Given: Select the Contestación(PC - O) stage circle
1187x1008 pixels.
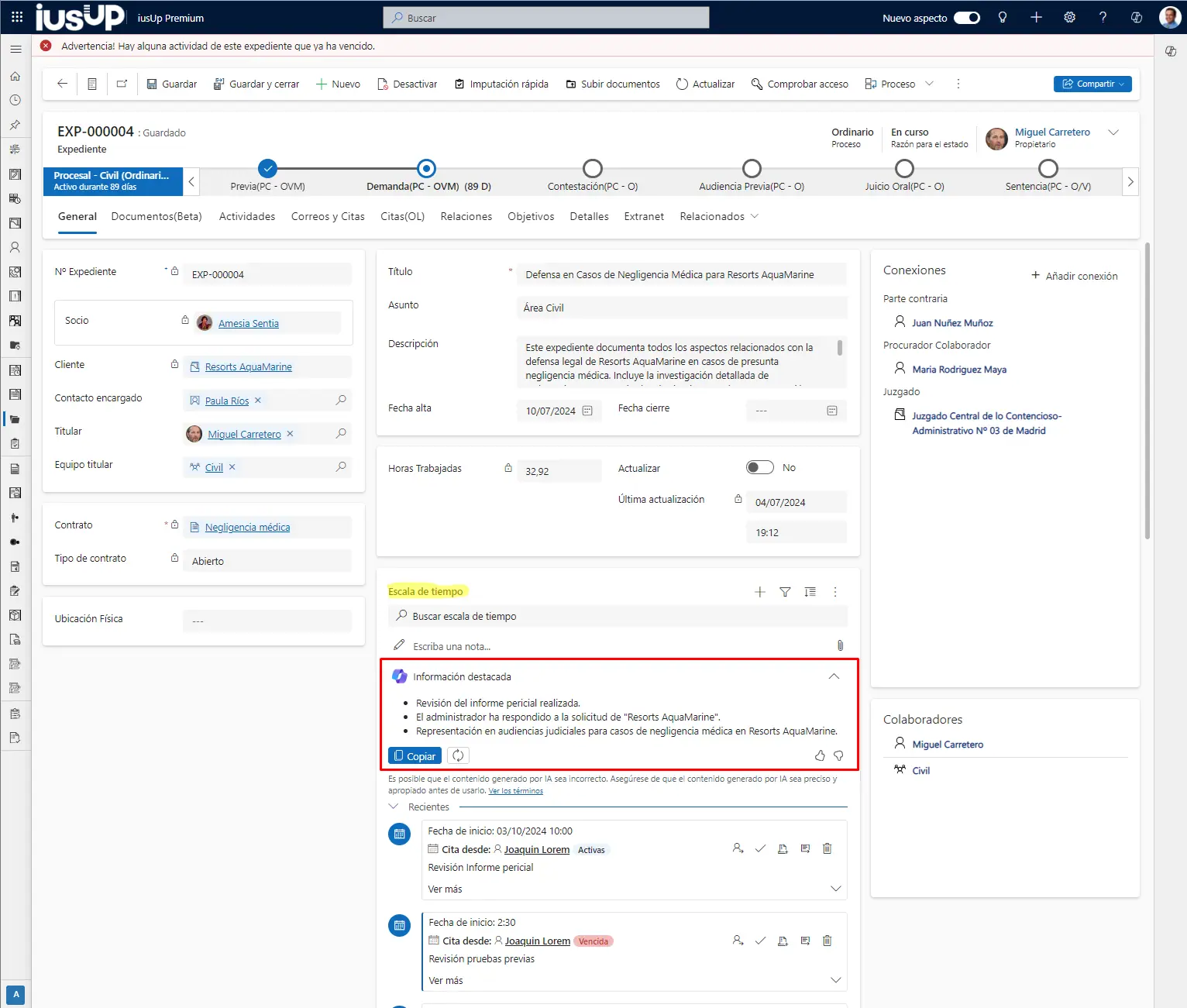Looking at the screenshot, I should (x=593, y=169).
